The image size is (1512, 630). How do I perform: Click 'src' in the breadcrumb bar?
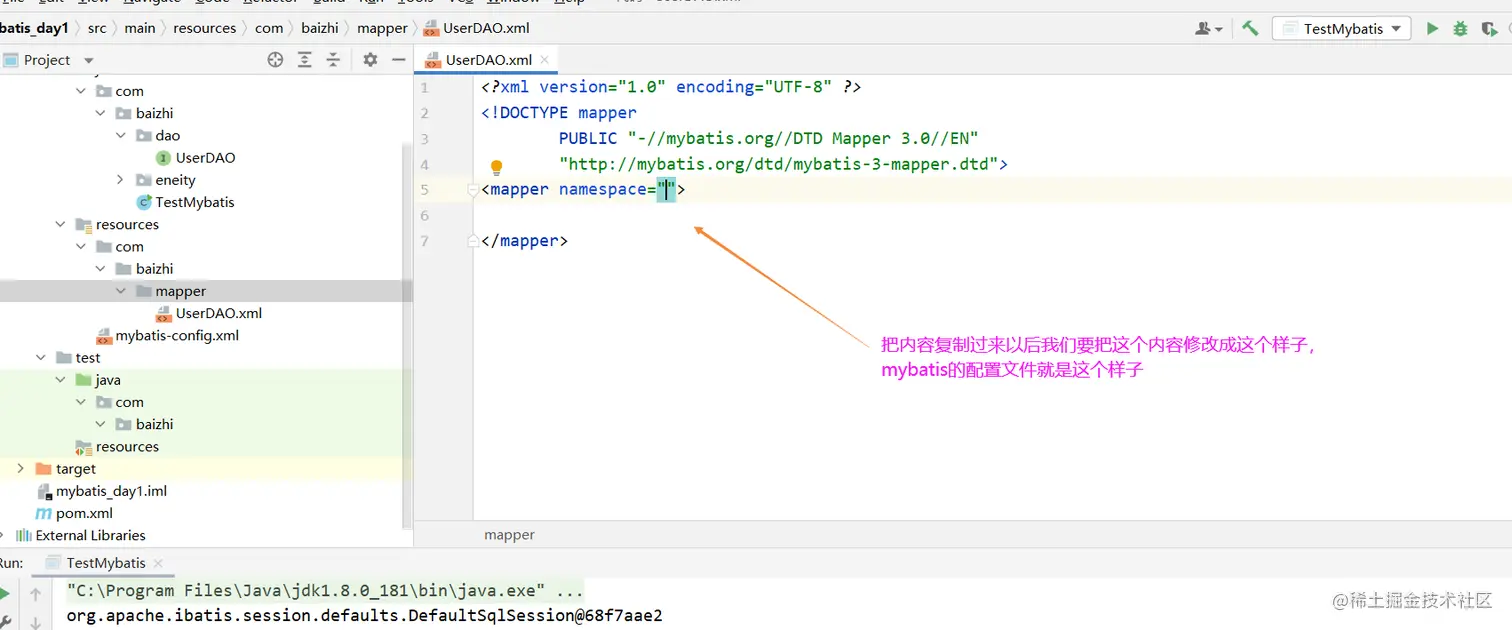(x=97, y=28)
